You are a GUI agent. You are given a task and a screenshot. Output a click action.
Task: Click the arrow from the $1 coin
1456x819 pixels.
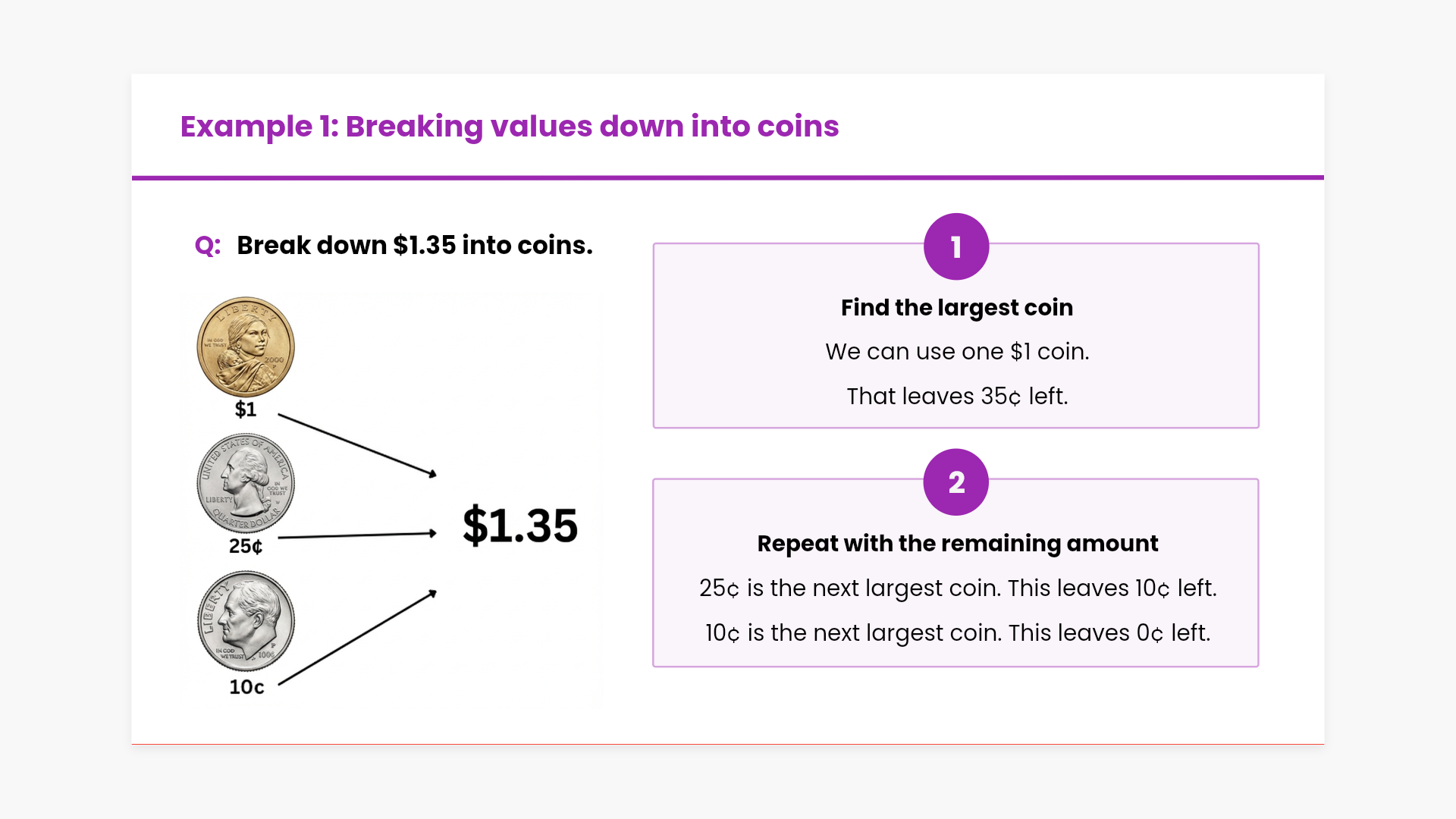tap(356, 445)
